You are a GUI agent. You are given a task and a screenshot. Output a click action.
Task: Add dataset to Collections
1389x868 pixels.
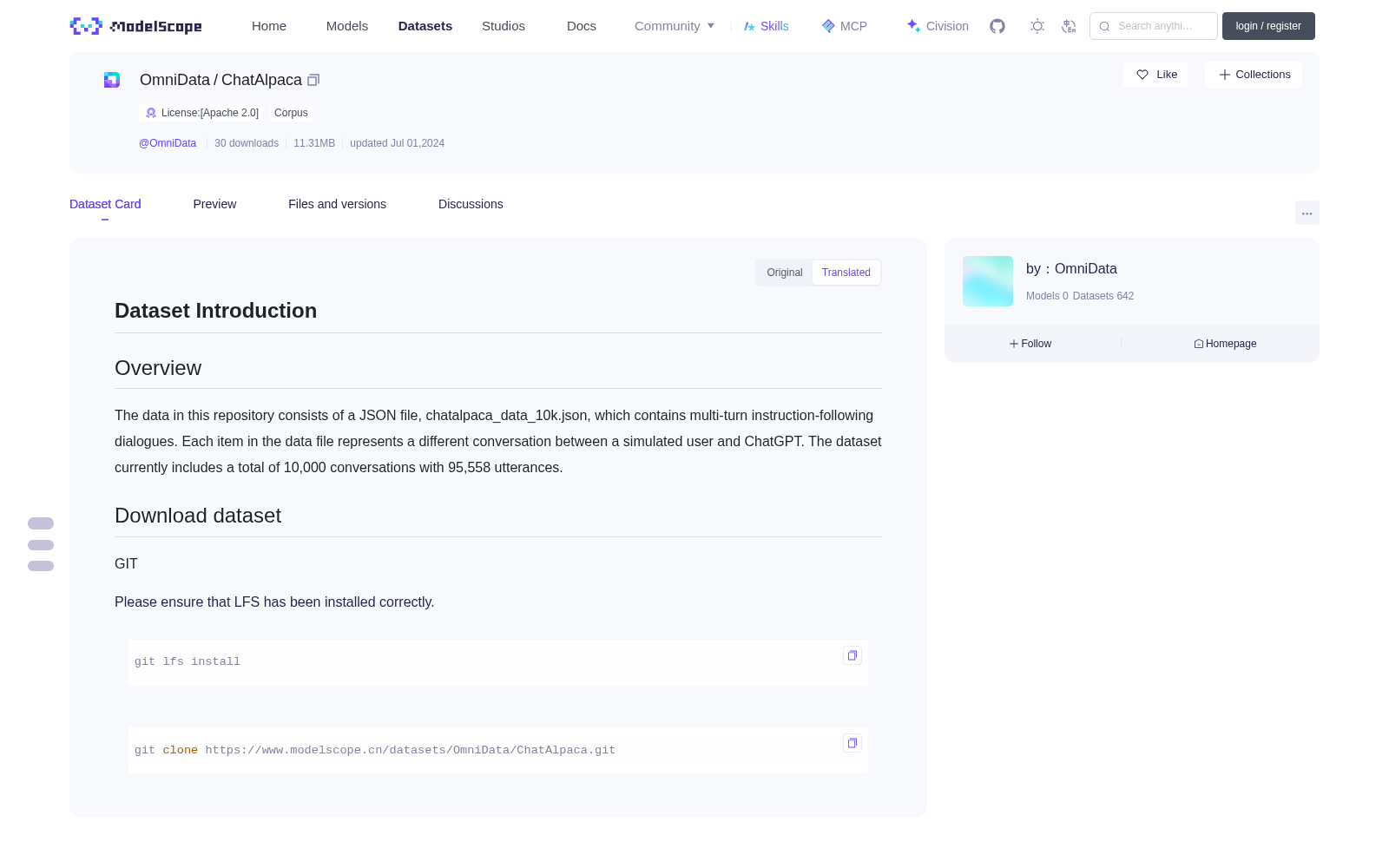(1254, 75)
